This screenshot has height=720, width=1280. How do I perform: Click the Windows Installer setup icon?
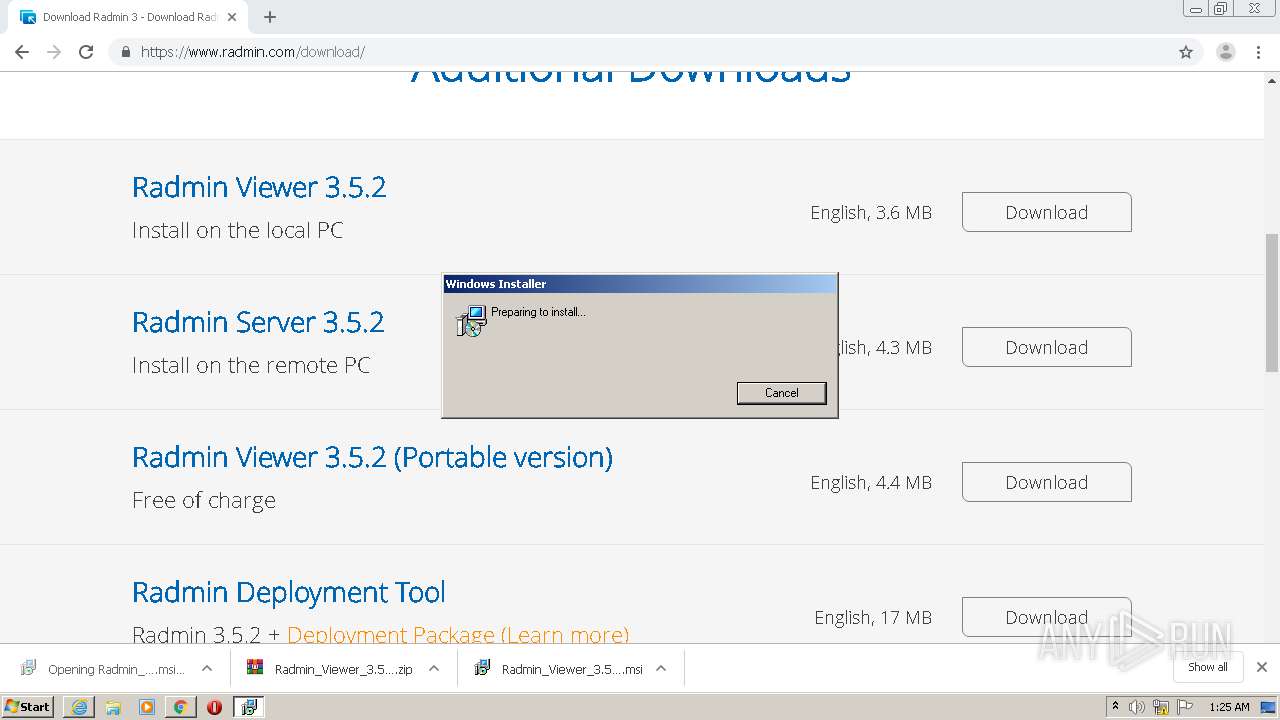[x=471, y=320]
